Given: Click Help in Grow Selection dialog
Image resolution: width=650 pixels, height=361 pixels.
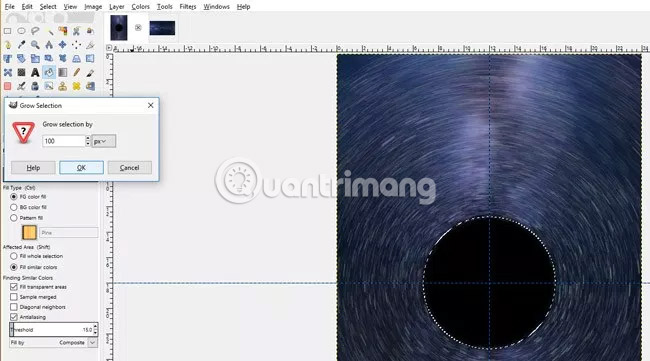Looking at the screenshot, I should click(33, 167).
